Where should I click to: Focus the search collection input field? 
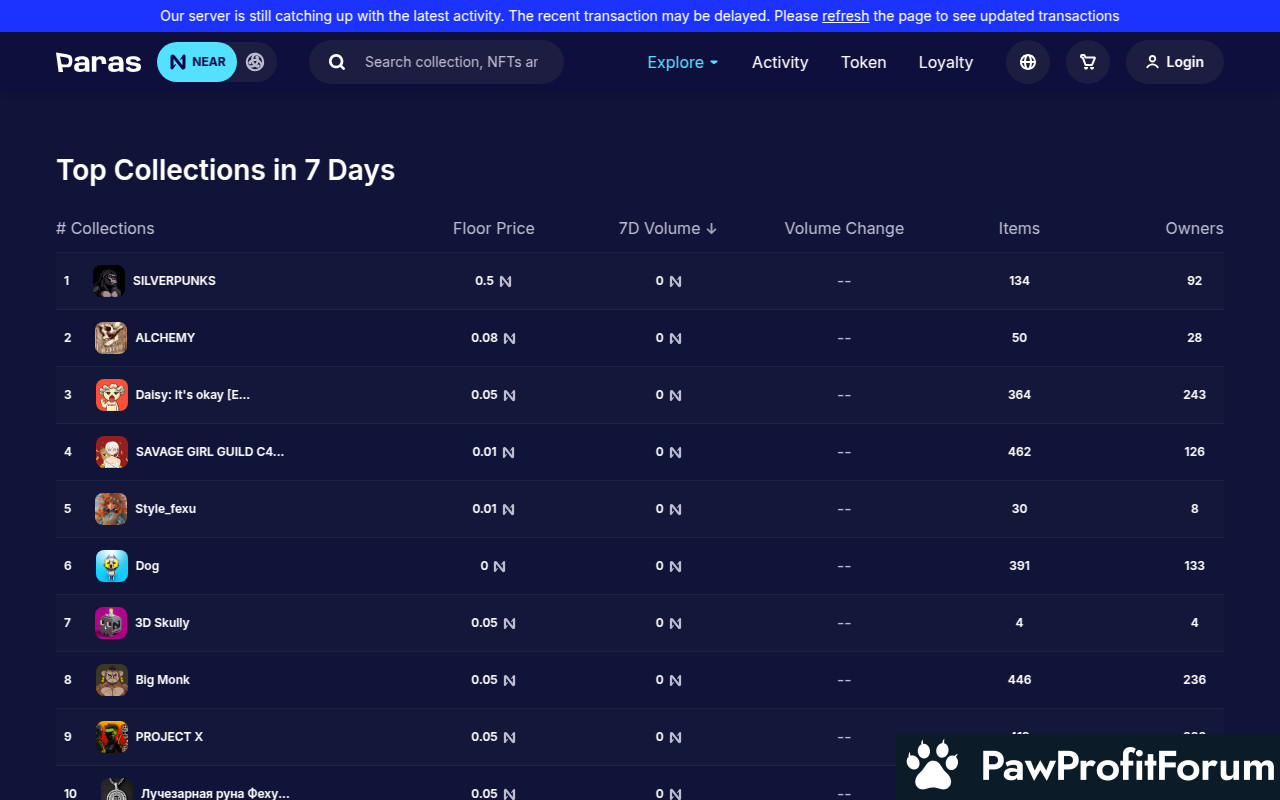point(451,62)
